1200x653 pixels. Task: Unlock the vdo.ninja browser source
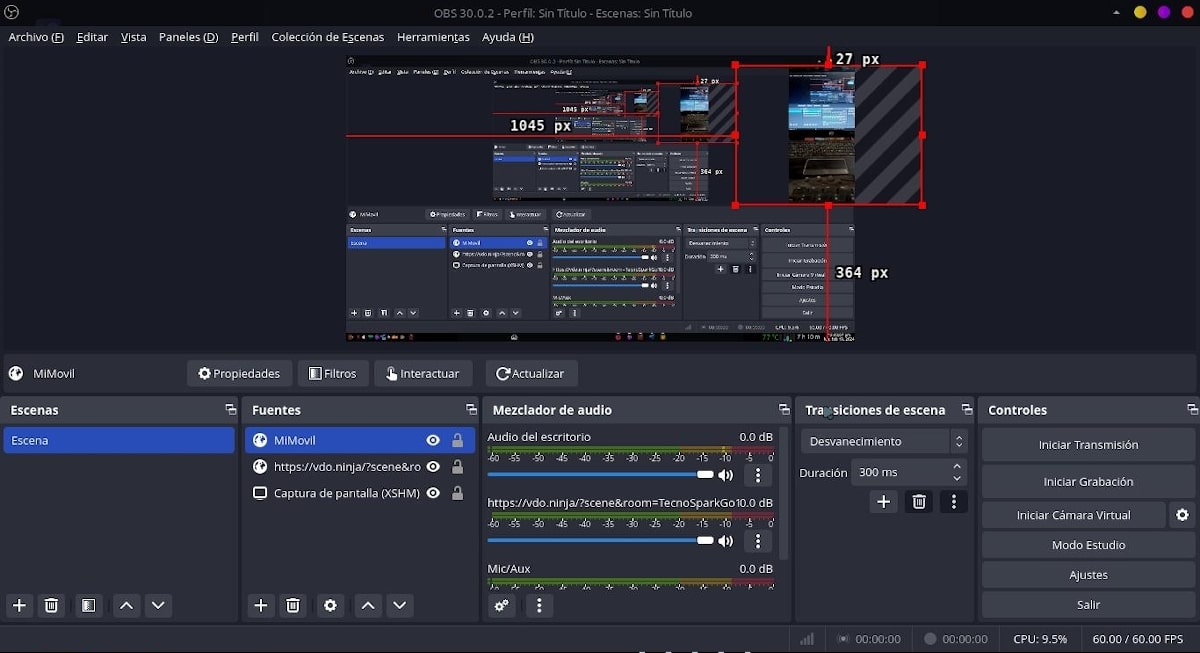457,467
